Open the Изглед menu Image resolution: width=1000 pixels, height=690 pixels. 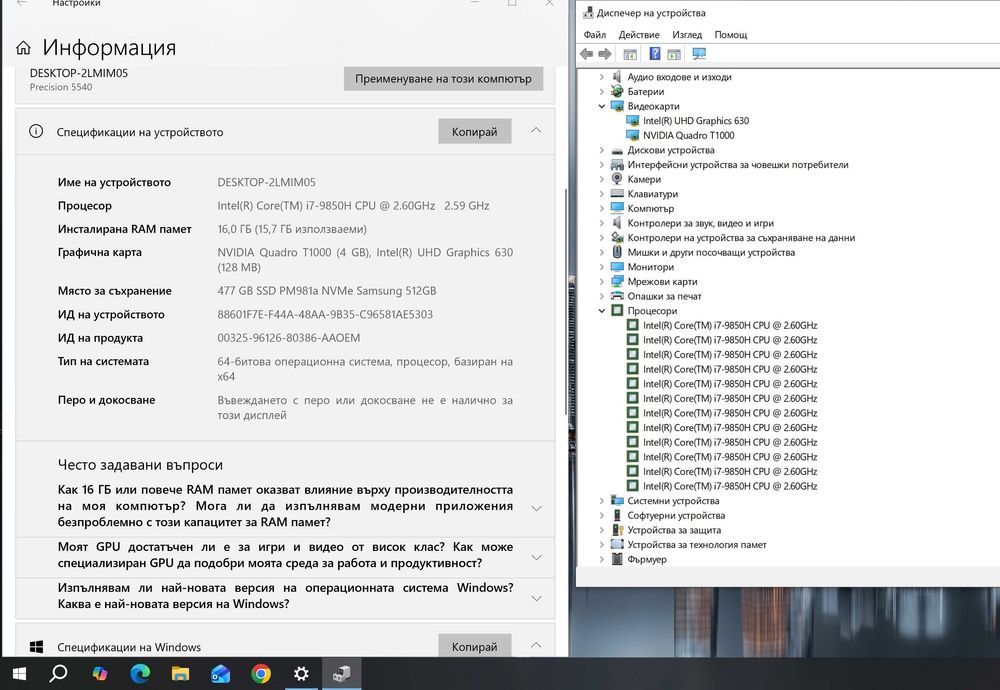click(687, 34)
